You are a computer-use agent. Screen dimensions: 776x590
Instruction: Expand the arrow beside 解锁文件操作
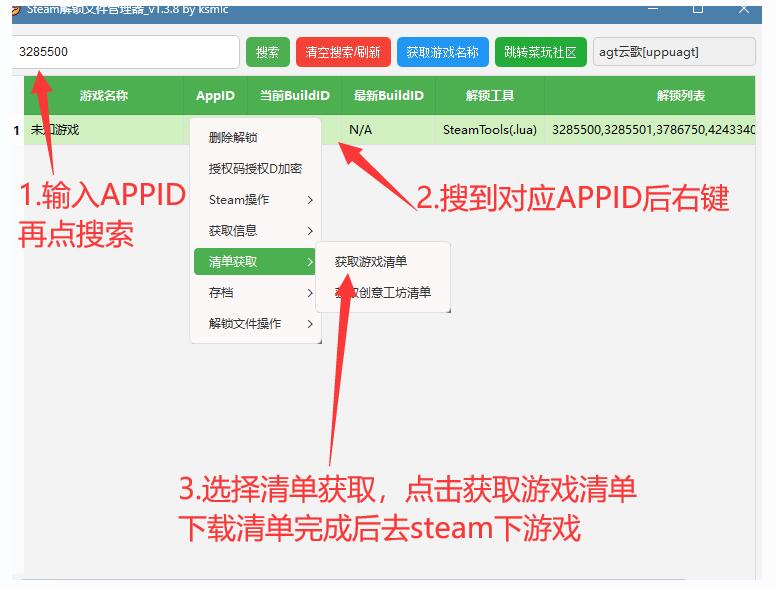click(310, 324)
